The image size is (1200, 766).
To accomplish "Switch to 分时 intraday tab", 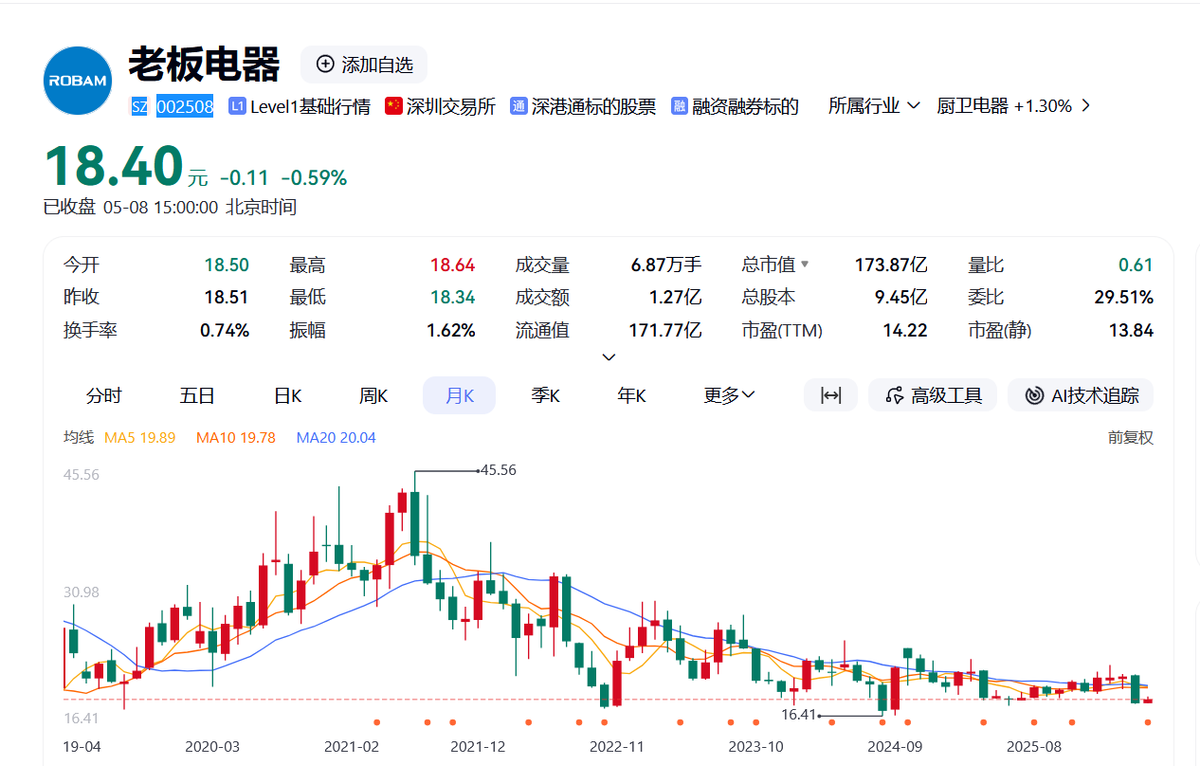I will 104,396.
